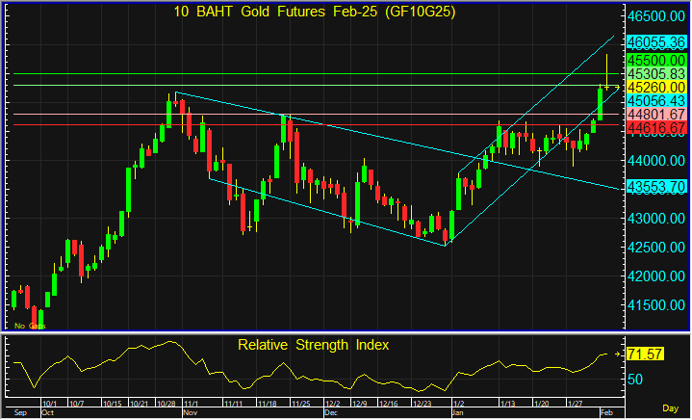
Task: Select the 43553.70 cyan channel price label
Action: click(x=656, y=187)
